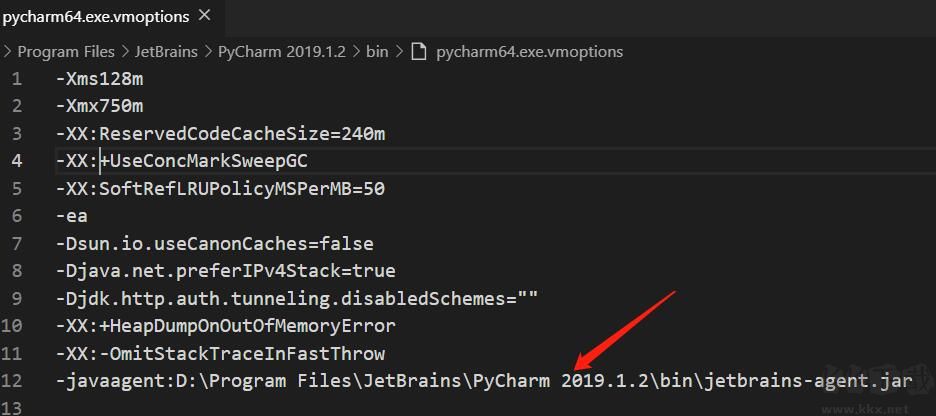Click on the -Xmx750m option text
The height and width of the screenshot is (416, 936).
tap(99, 106)
